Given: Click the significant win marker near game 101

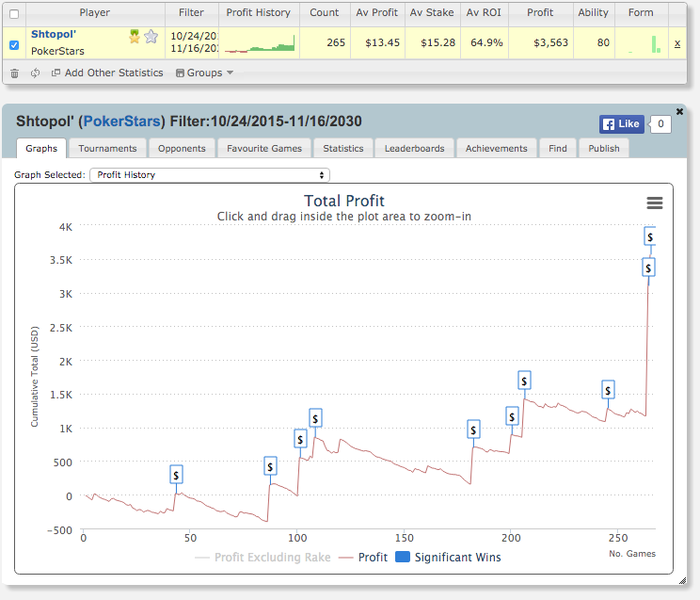Looking at the screenshot, I should [300, 439].
